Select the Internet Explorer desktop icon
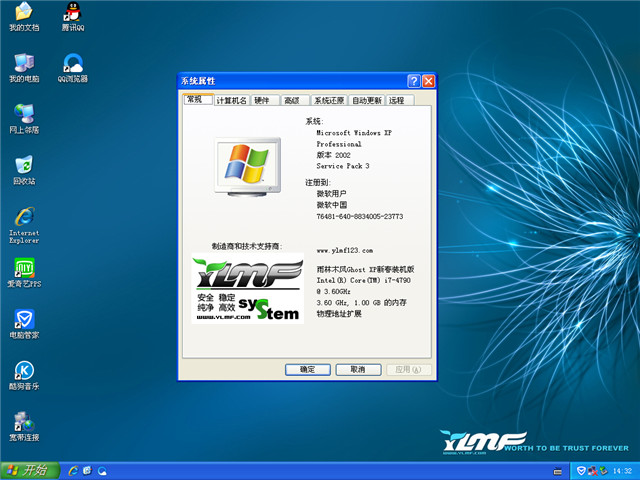Viewport: 640px width, 480px height. click(24, 225)
